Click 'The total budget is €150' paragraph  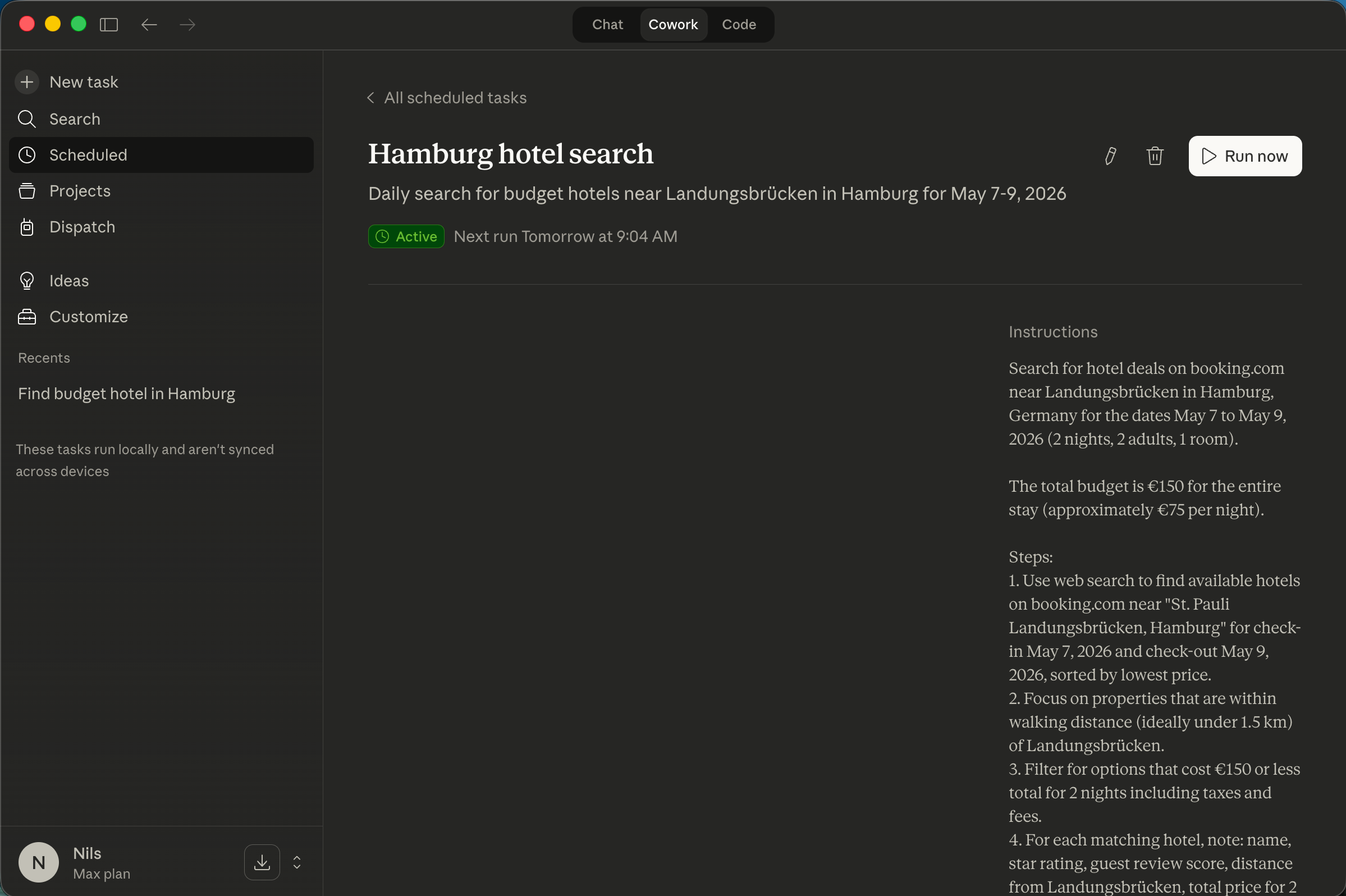click(1144, 498)
